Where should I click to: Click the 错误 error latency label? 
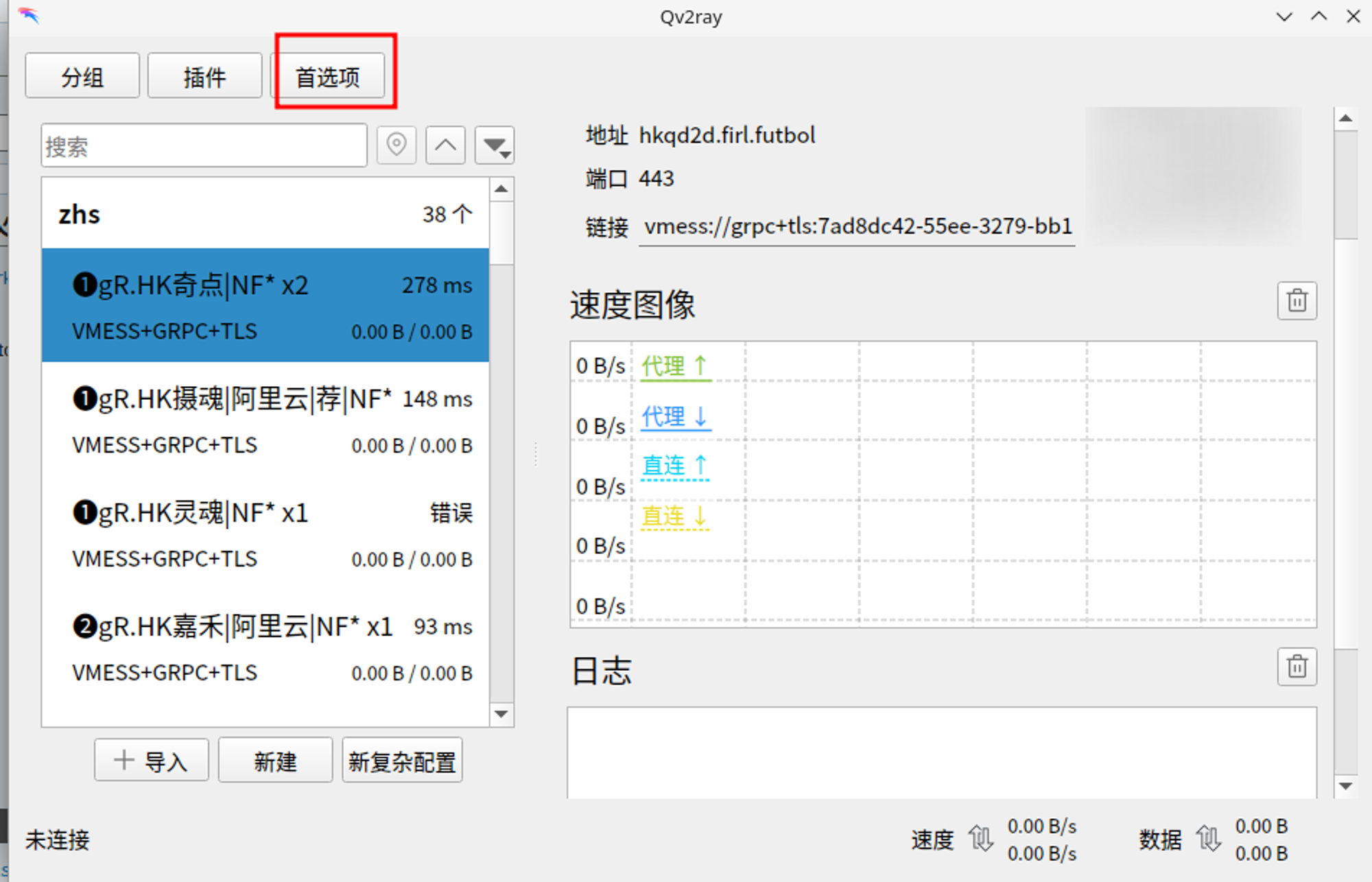pos(451,512)
